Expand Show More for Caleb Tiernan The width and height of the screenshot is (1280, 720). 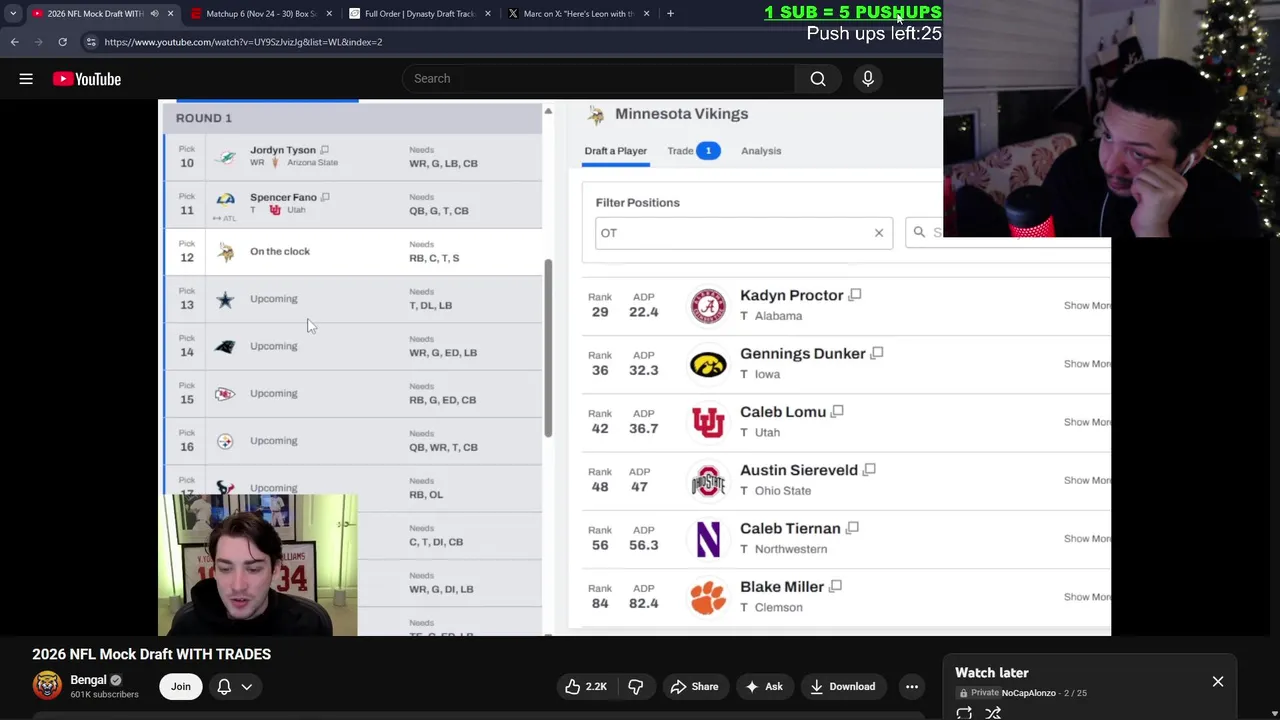(x=1087, y=538)
